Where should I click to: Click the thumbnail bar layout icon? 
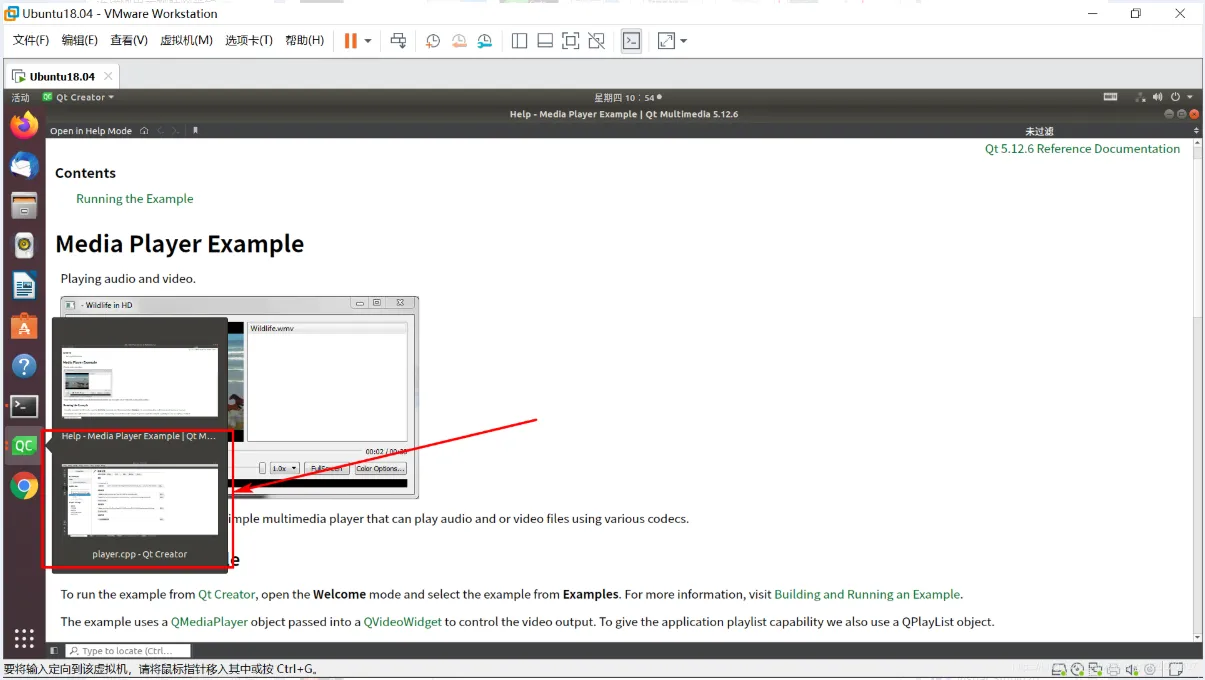tap(545, 41)
